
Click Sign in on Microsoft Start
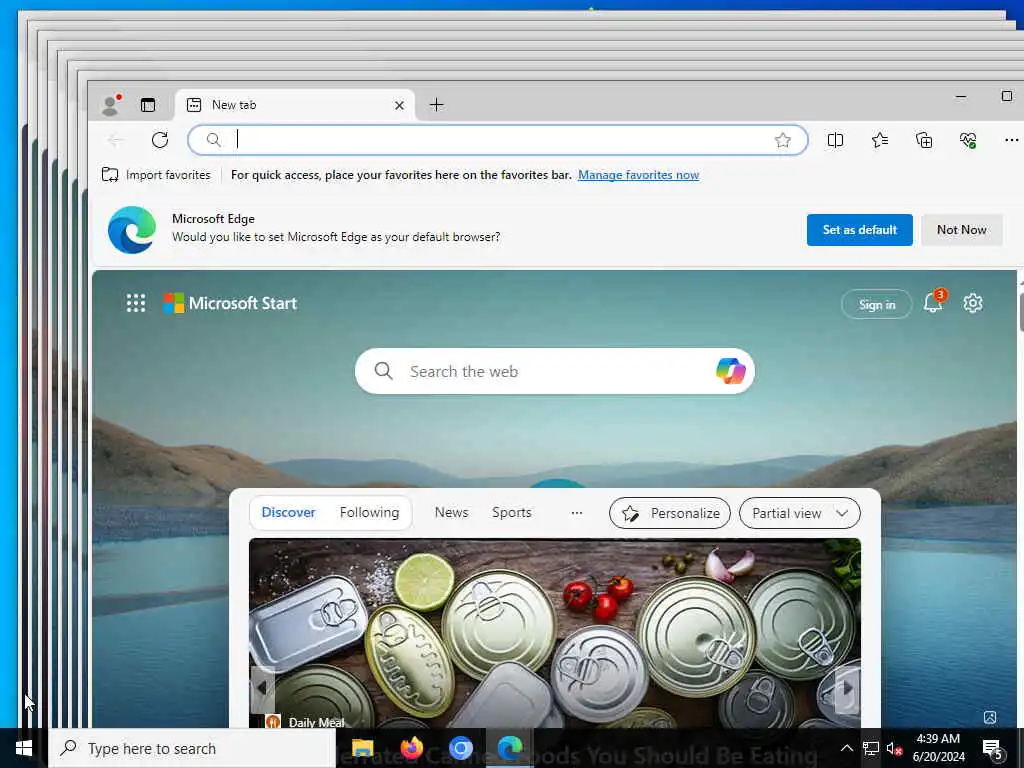pyautogui.click(x=876, y=304)
